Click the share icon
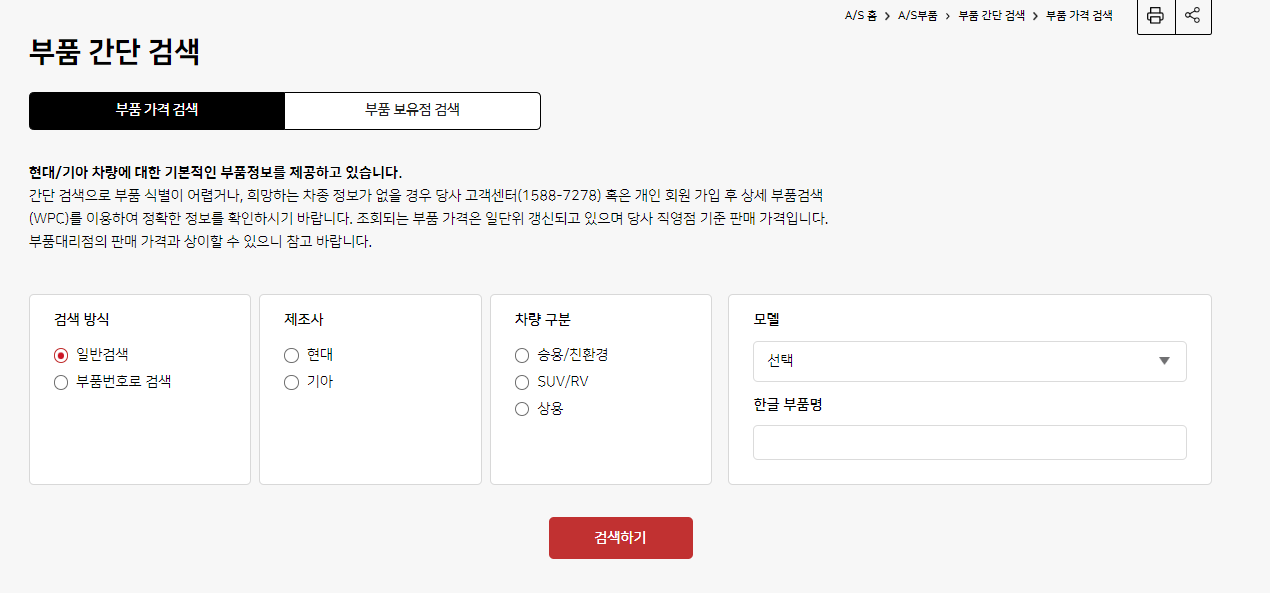Viewport: 1270px width, 593px height. pos(1193,16)
